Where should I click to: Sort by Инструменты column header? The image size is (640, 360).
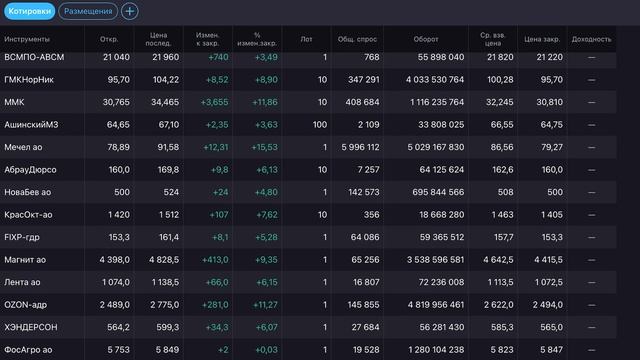click(x=27, y=39)
